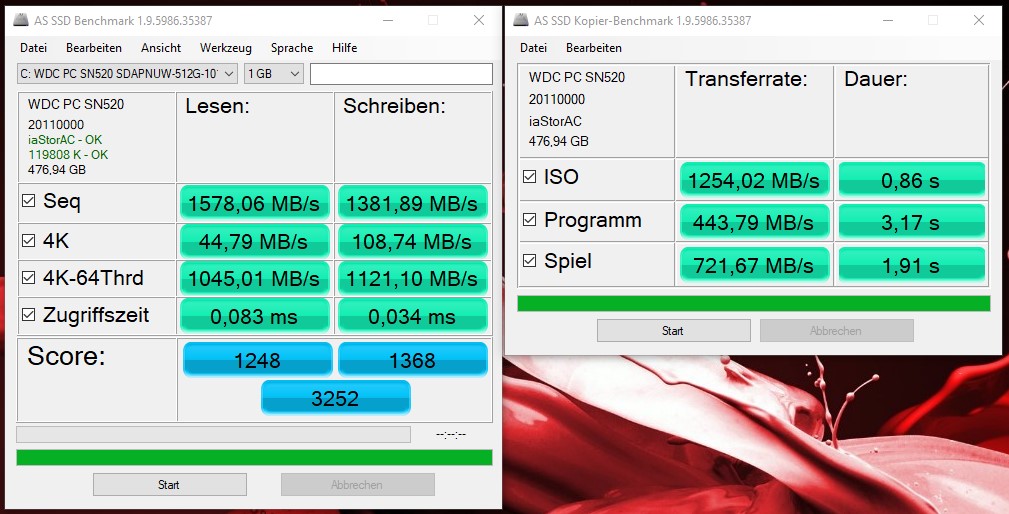Close the Kopier-Benchmark window

(979, 20)
